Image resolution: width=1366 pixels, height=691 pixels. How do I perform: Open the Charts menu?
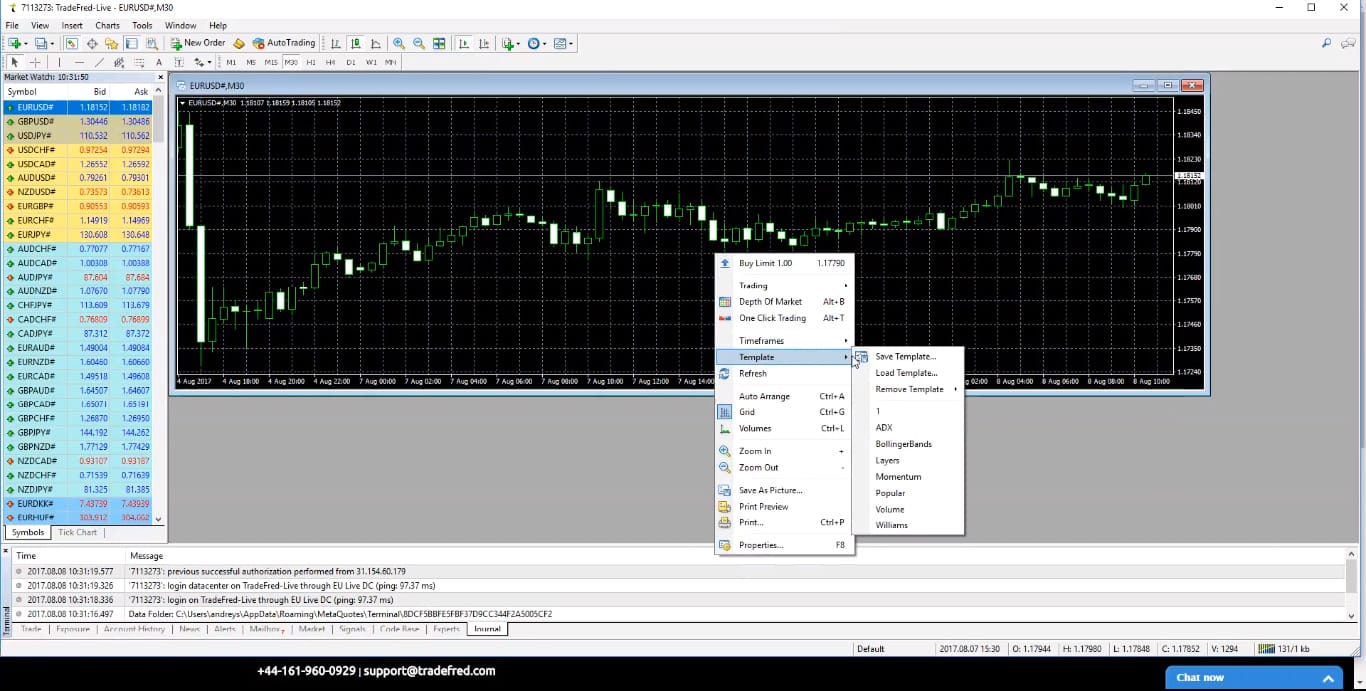[x=107, y=25]
